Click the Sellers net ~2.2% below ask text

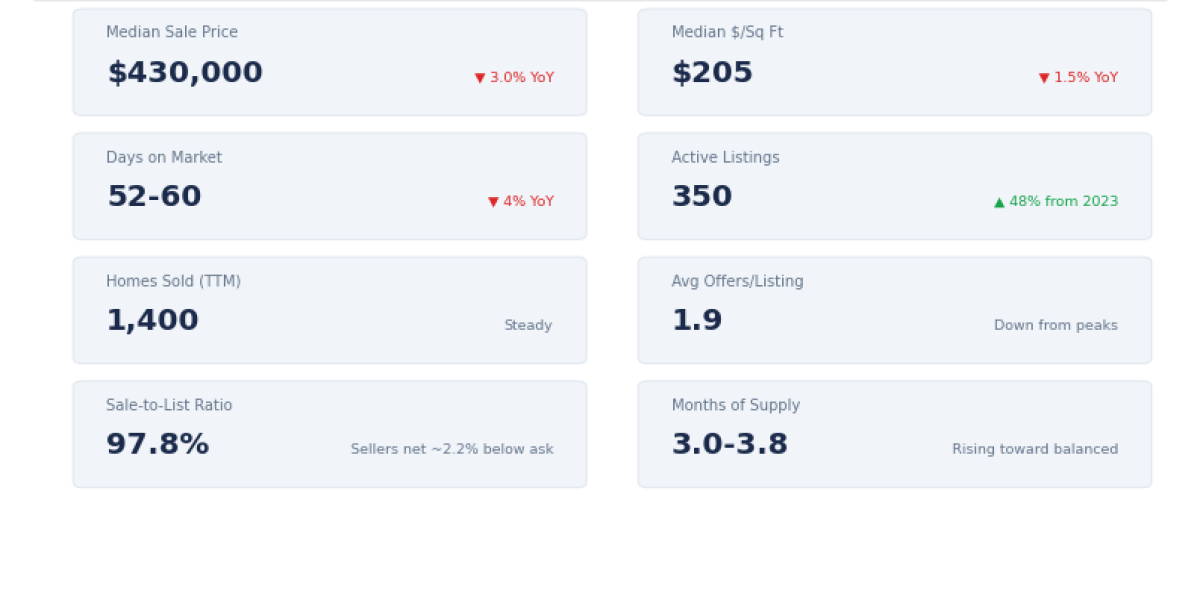pos(452,450)
